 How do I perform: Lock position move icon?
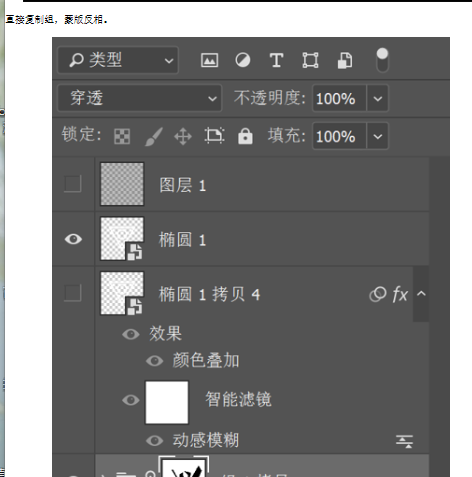183,136
